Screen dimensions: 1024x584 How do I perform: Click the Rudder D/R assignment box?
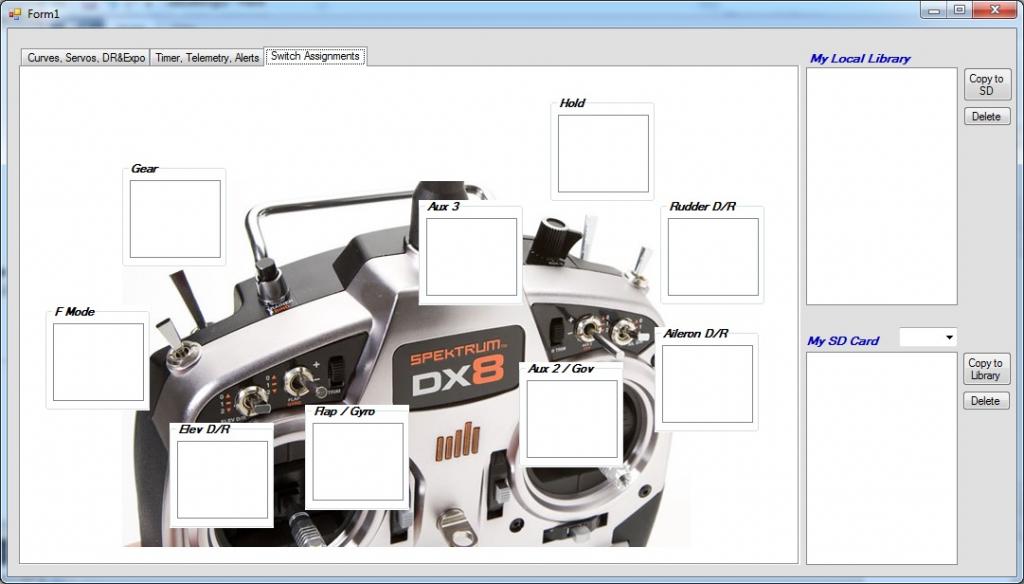(x=713, y=257)
